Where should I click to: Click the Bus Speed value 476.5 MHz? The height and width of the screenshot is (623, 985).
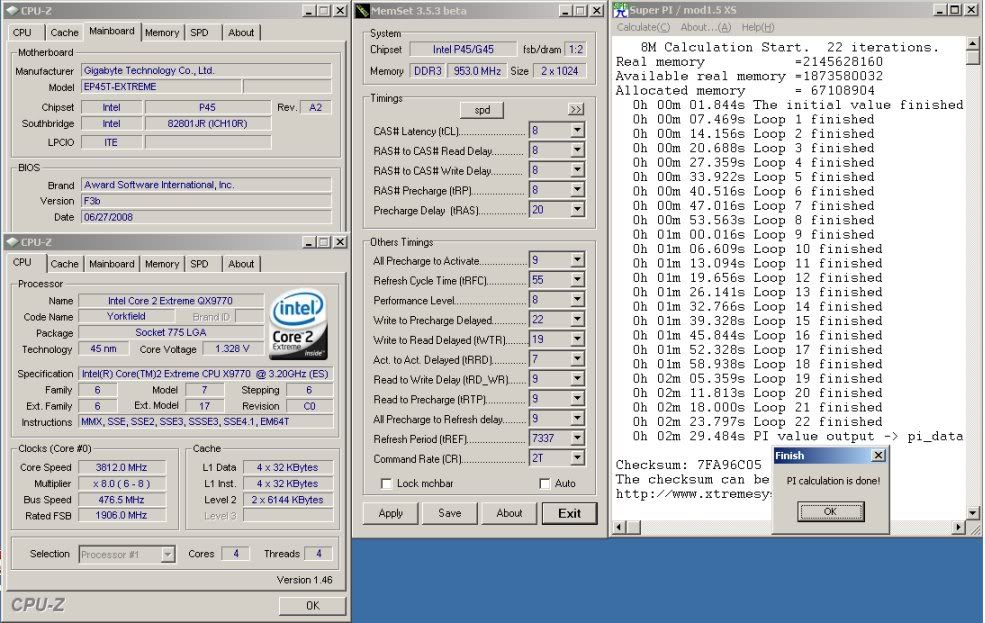(x=121, y=500)
